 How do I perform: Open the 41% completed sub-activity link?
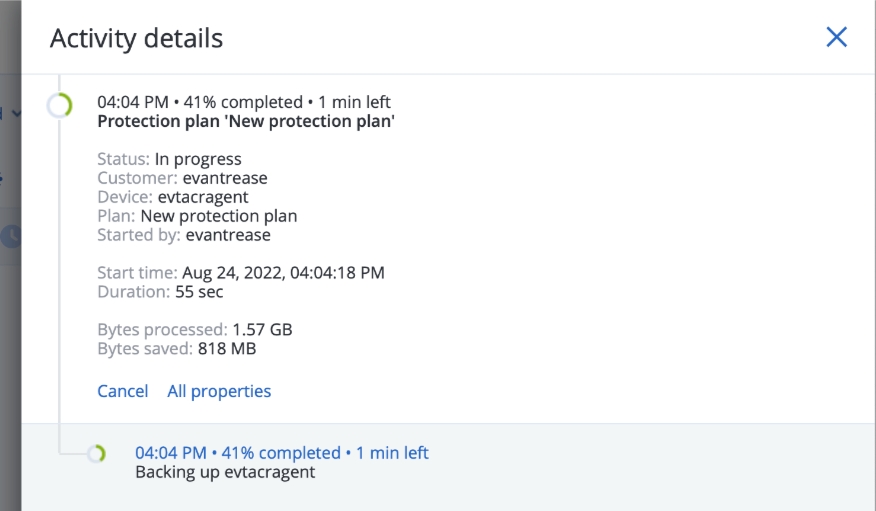point(281,453)
